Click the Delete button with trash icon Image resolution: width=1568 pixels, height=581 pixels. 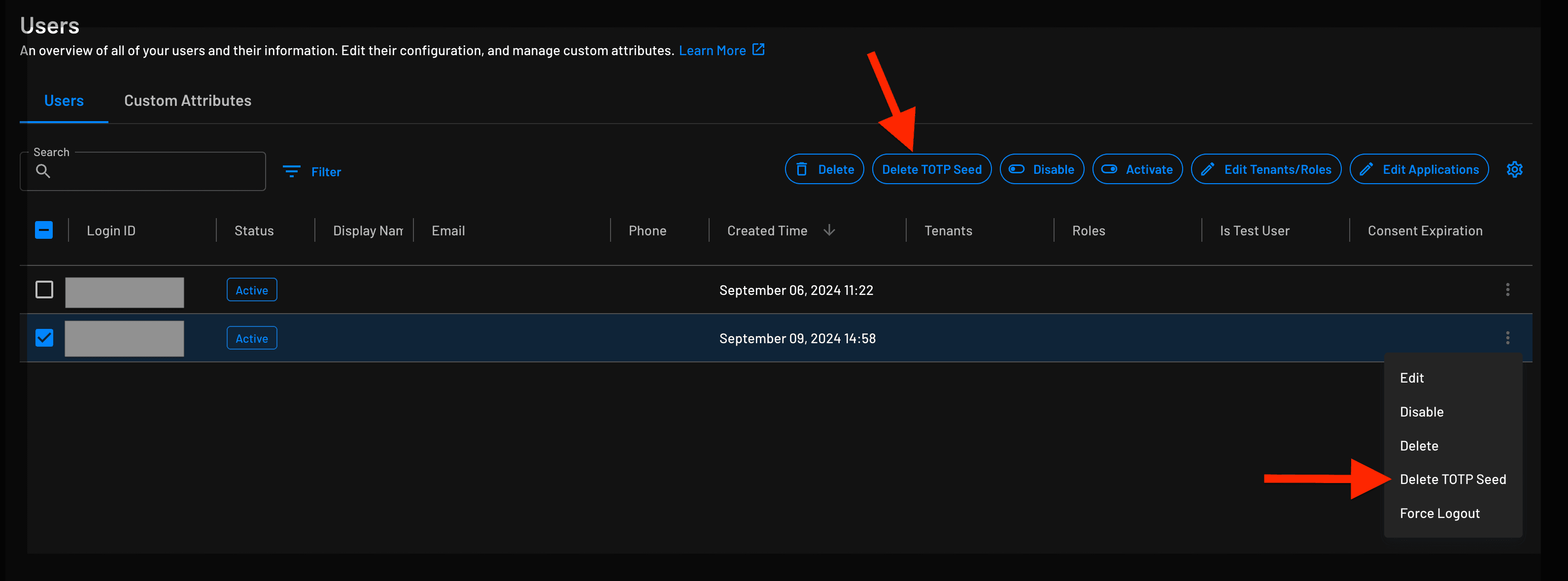tap(824, 169)
